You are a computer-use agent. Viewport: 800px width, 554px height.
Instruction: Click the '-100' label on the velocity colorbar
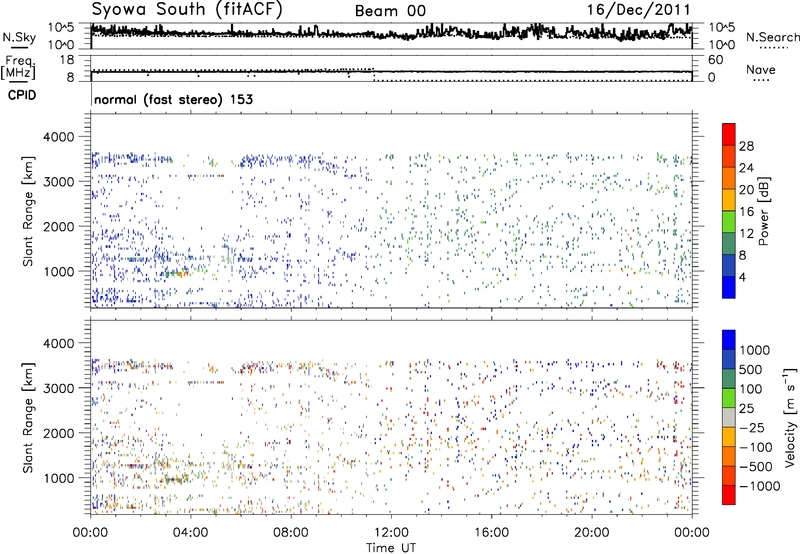(756, 447)
